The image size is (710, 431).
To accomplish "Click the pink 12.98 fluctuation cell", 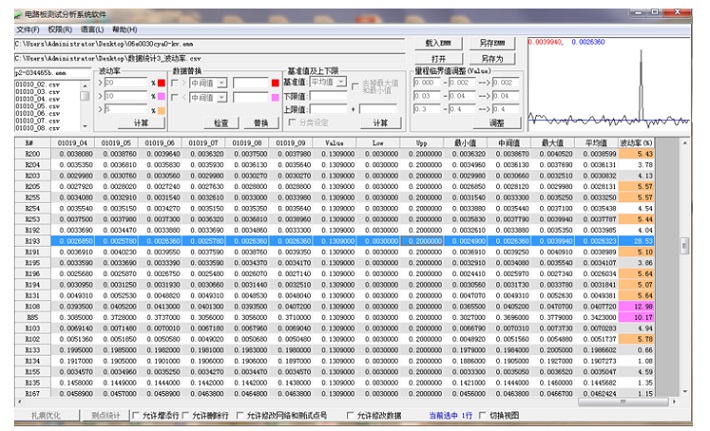I will coord(636,306).
